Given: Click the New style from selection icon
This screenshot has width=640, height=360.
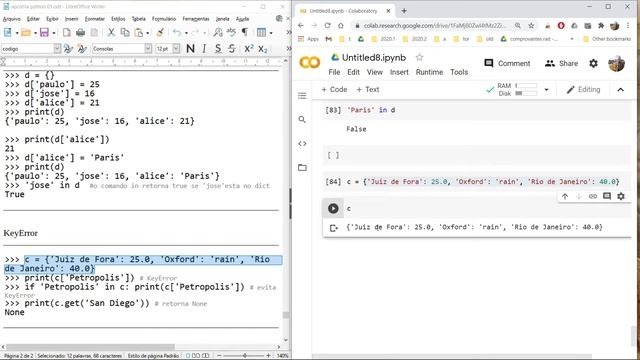Looking at the screenshot, I should (x=82, y=49).
